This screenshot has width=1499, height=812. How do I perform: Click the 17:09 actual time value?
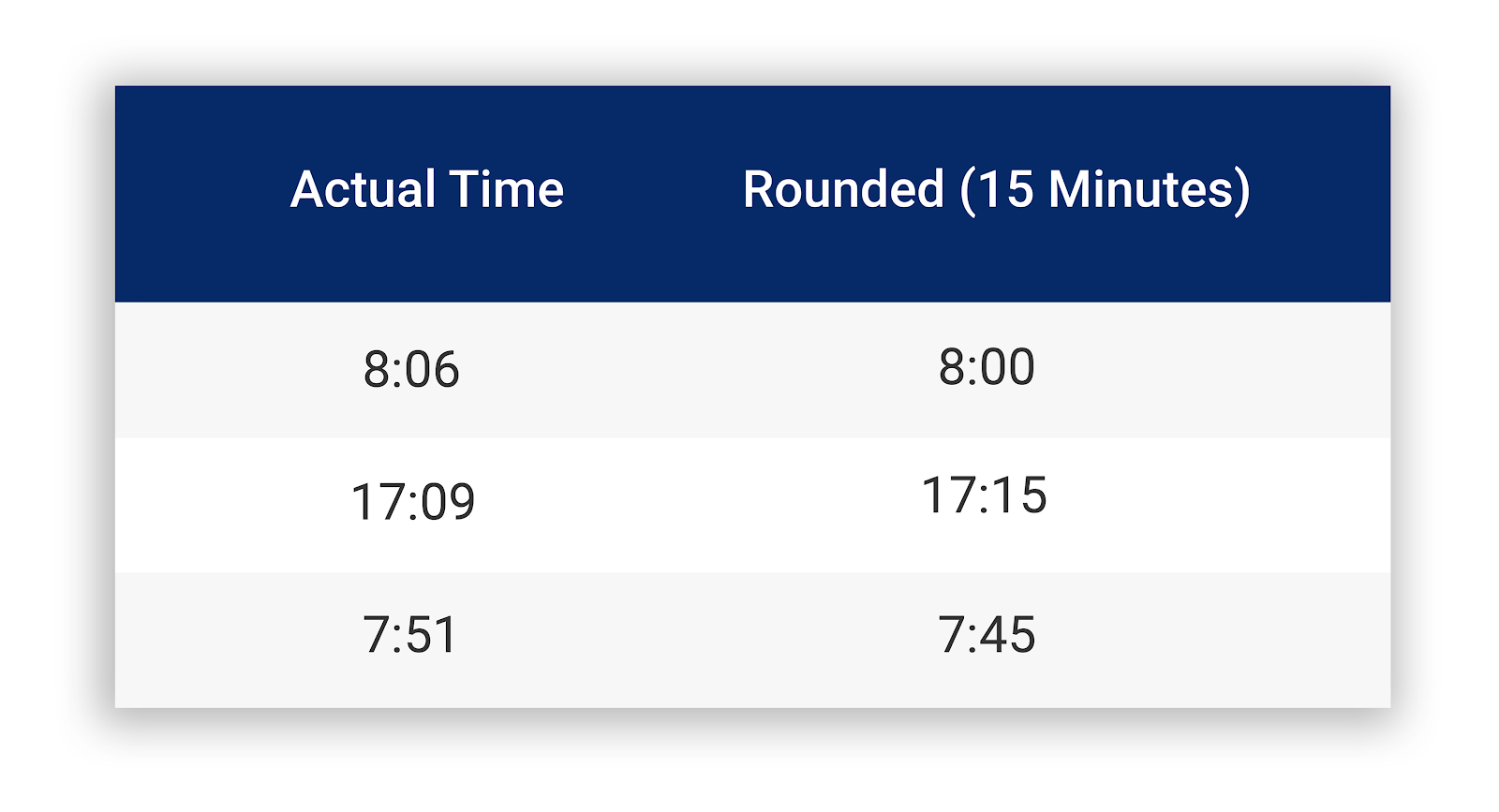pos(413,502)
